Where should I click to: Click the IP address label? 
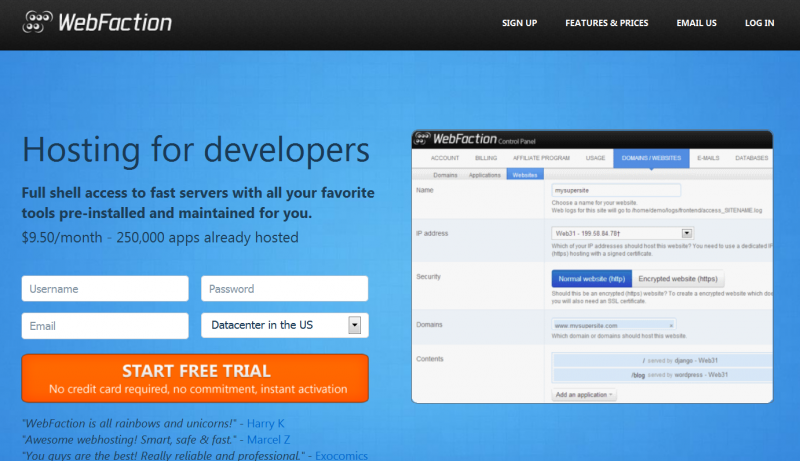pyautogui.click(x=432, y=233)
